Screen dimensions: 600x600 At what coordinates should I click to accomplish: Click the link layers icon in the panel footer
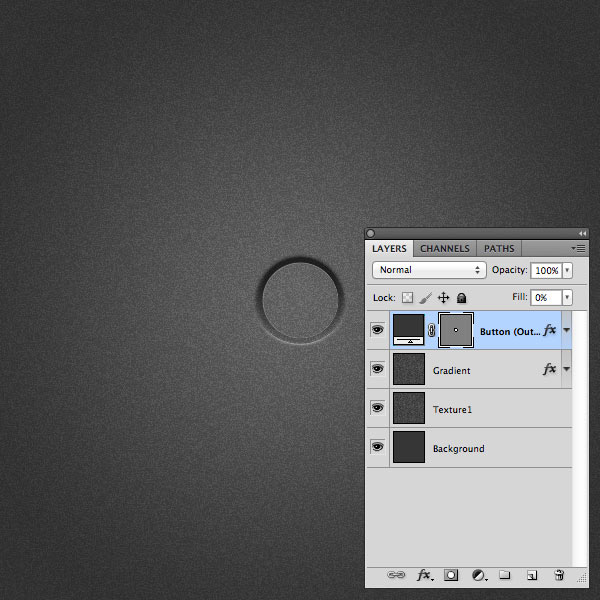[x=396, y=575]
